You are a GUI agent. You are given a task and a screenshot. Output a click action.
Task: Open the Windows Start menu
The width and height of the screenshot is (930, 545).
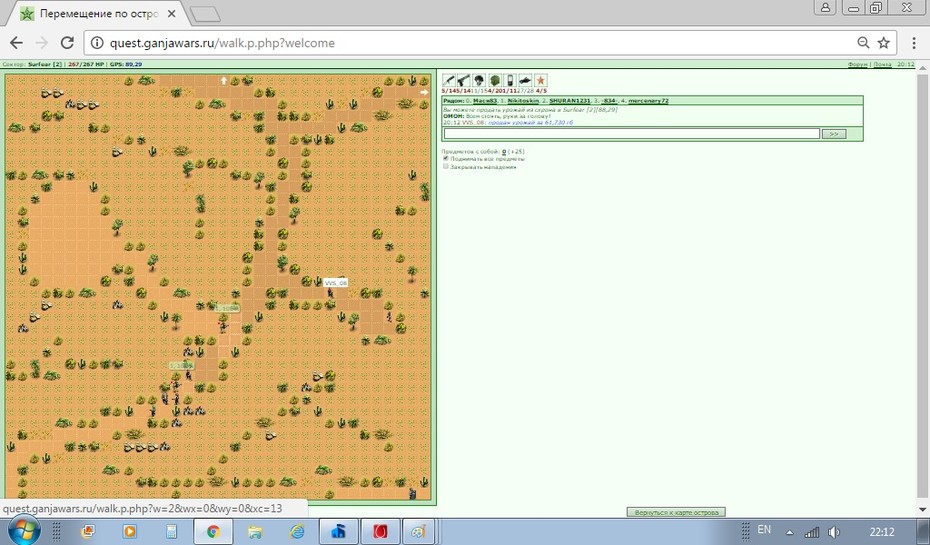coord(24,531)
